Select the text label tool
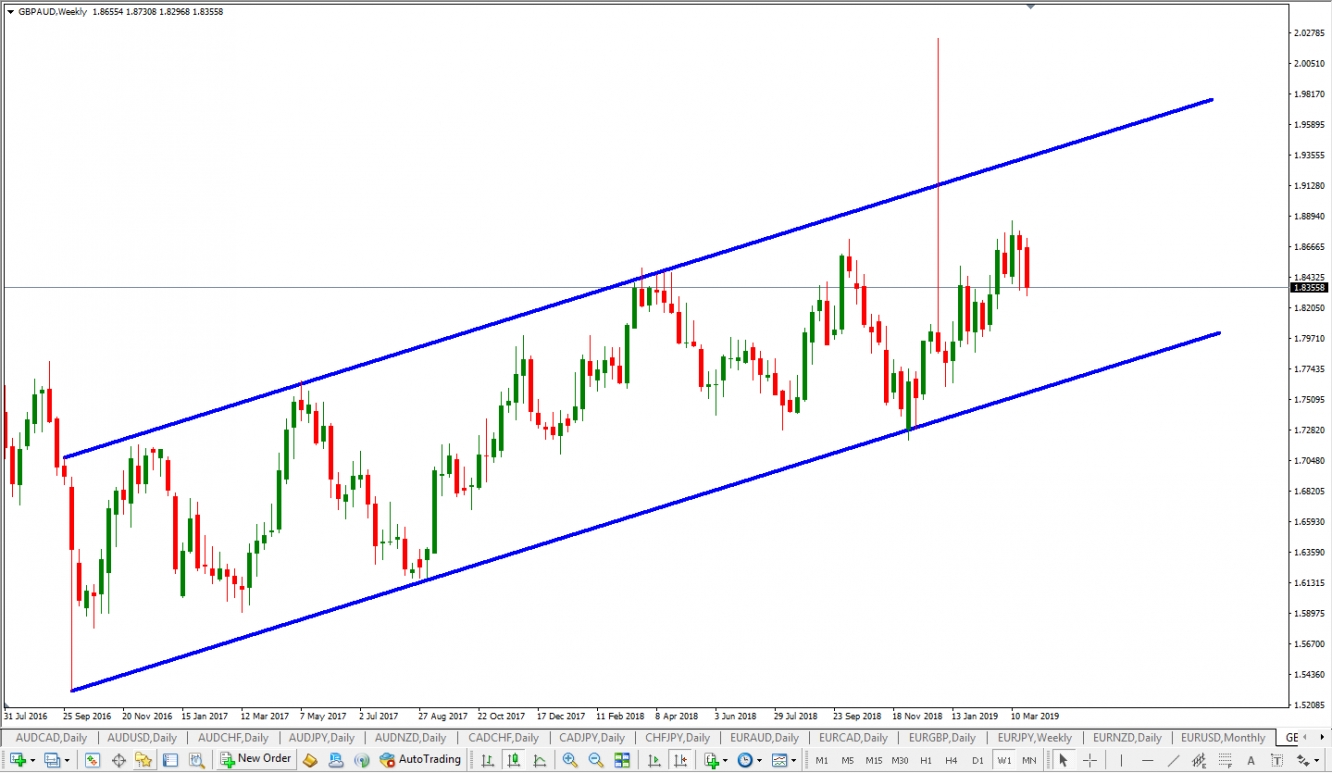 coord(1277,760)
